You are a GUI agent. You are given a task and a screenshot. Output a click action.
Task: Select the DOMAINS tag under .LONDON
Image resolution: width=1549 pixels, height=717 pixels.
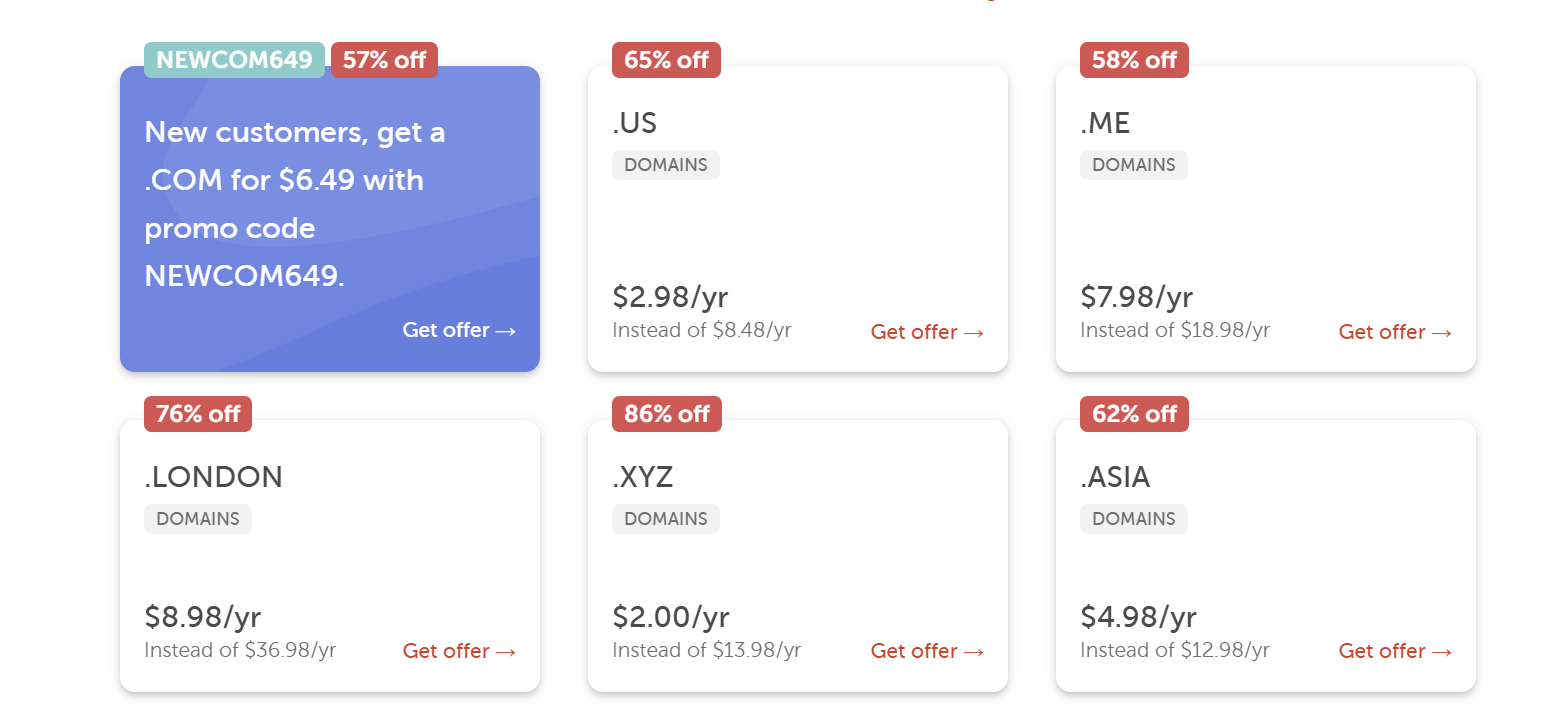[198, 519]
